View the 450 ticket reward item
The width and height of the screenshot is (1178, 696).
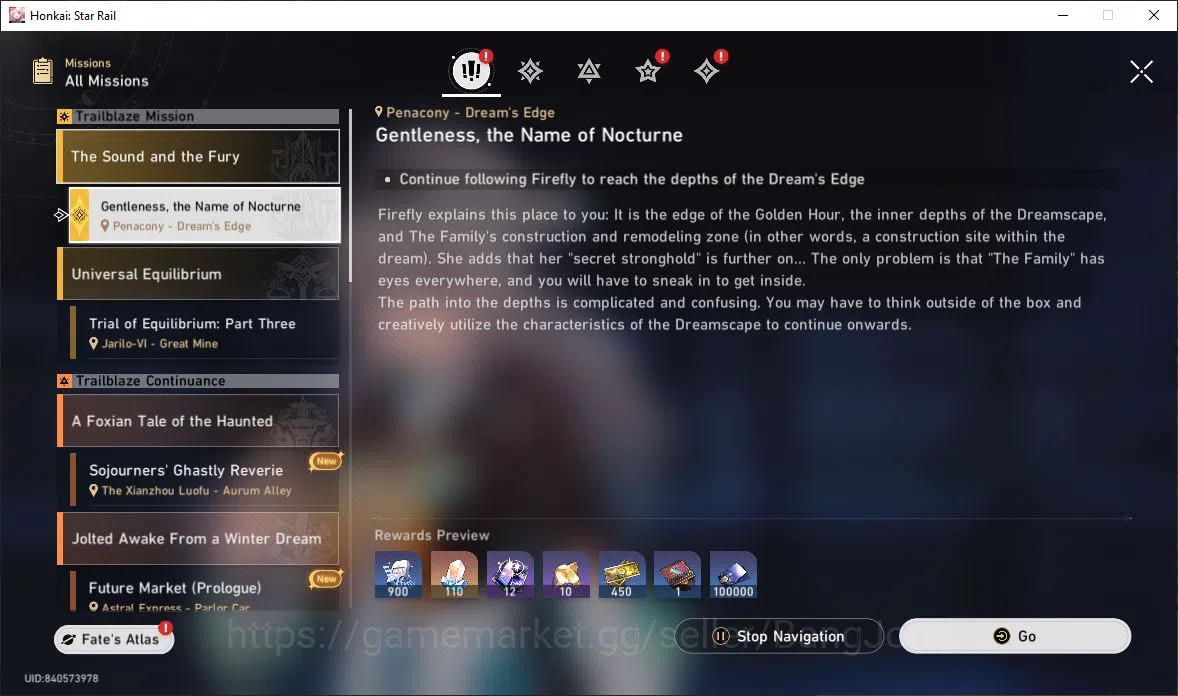tap(621, 575)
